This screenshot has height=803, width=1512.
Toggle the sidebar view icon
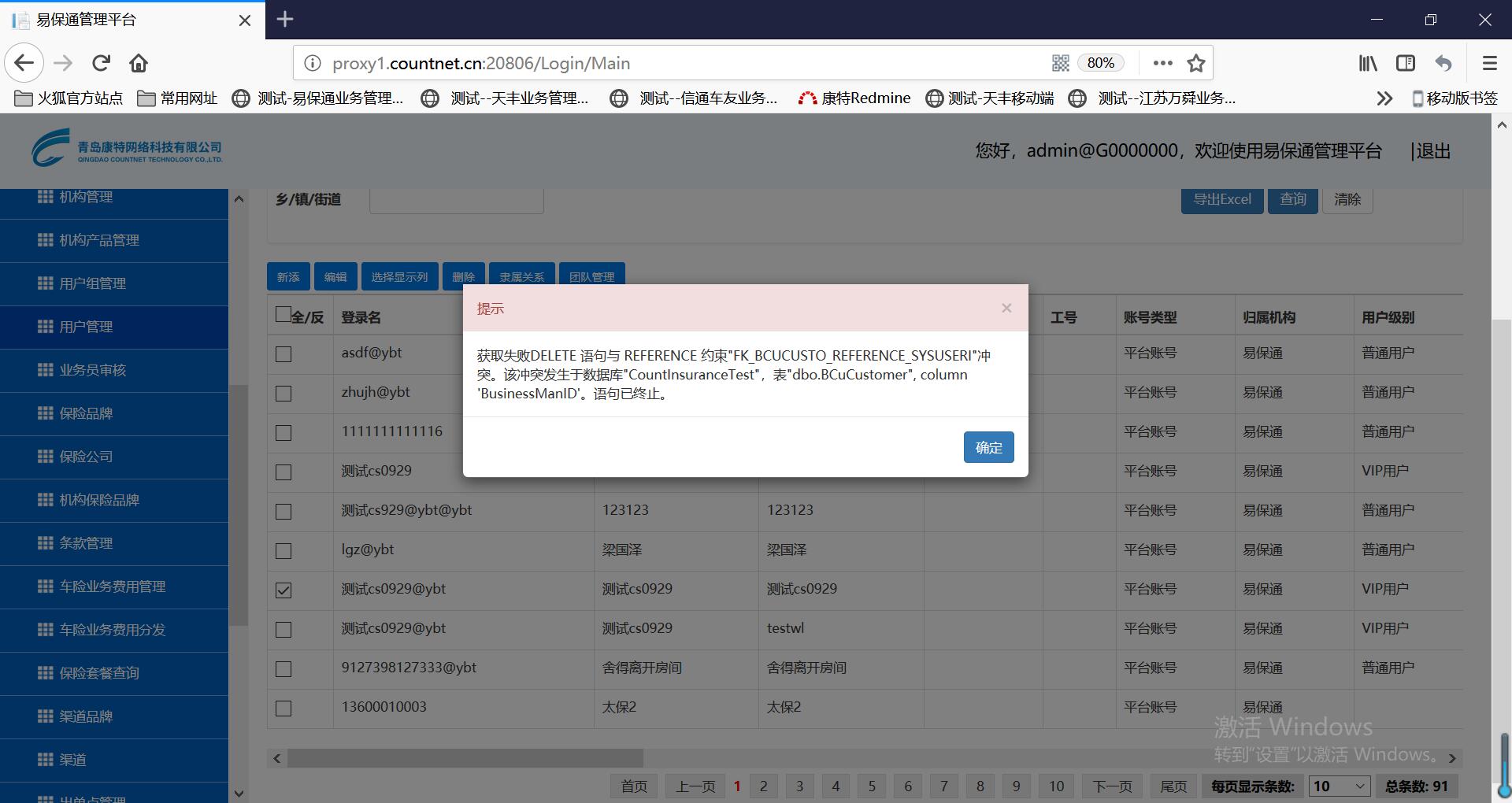pyautogui.click(x=1406, y=63)
